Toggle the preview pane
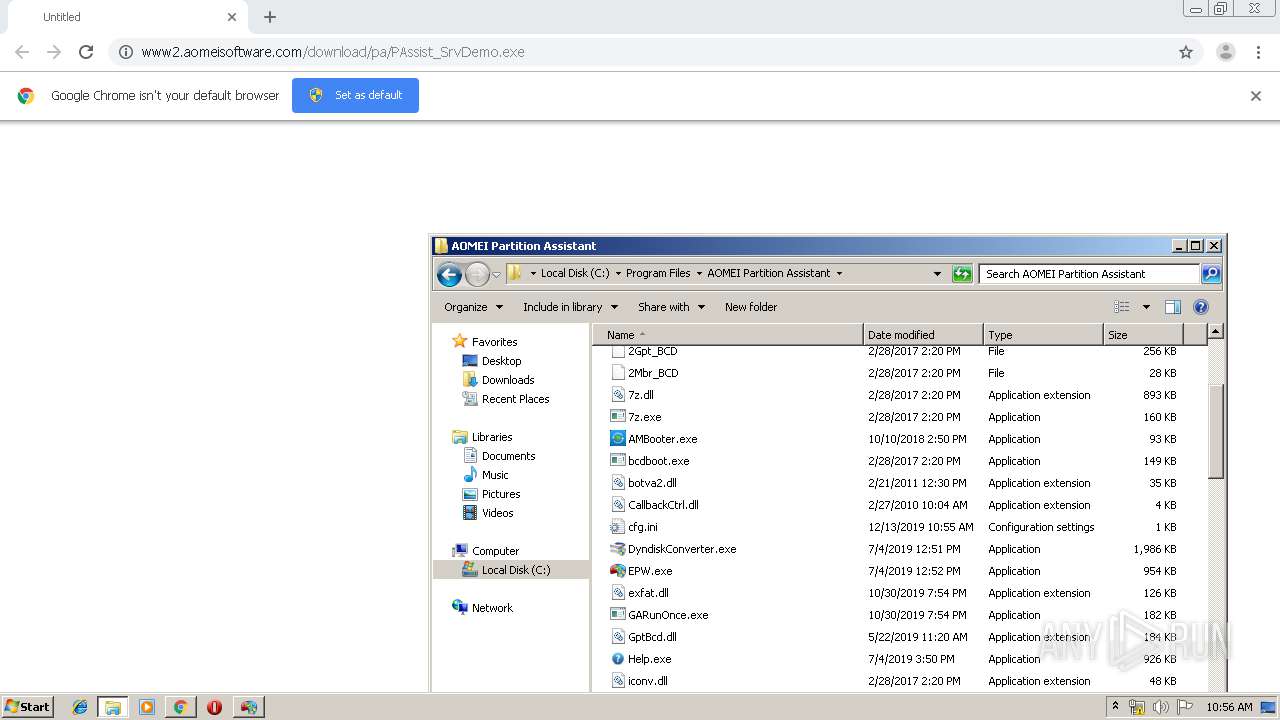Viewport: 1280px width, 720px height. (1173, 307)
